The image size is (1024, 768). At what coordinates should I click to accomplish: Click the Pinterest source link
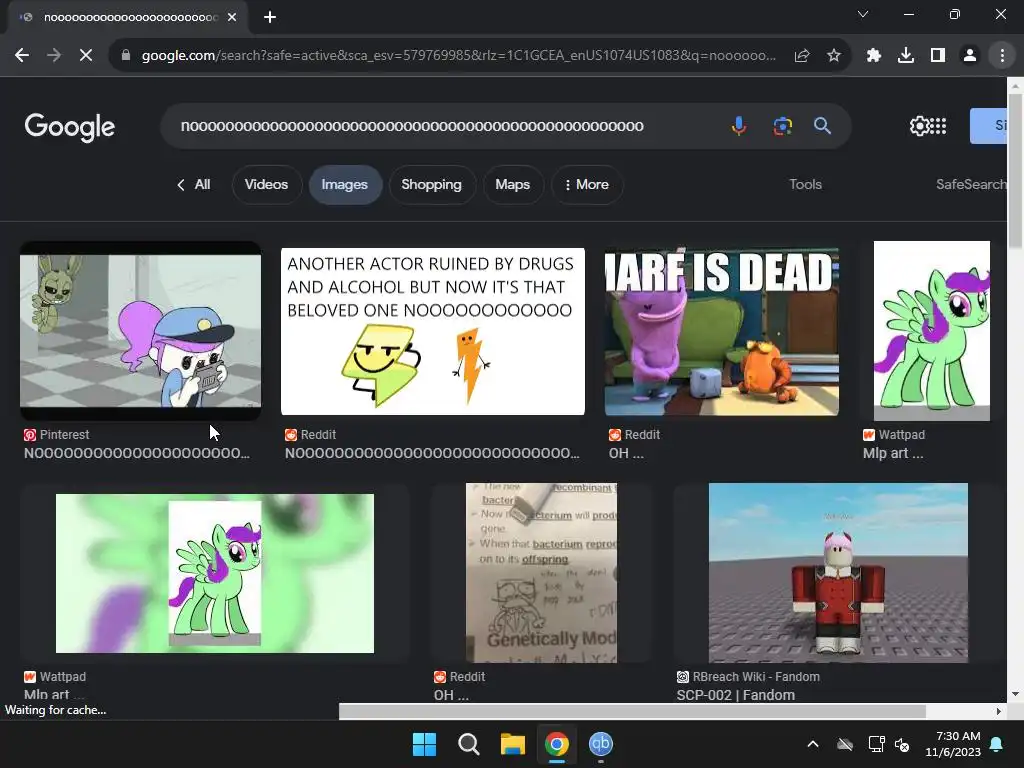tap(57, 435)
